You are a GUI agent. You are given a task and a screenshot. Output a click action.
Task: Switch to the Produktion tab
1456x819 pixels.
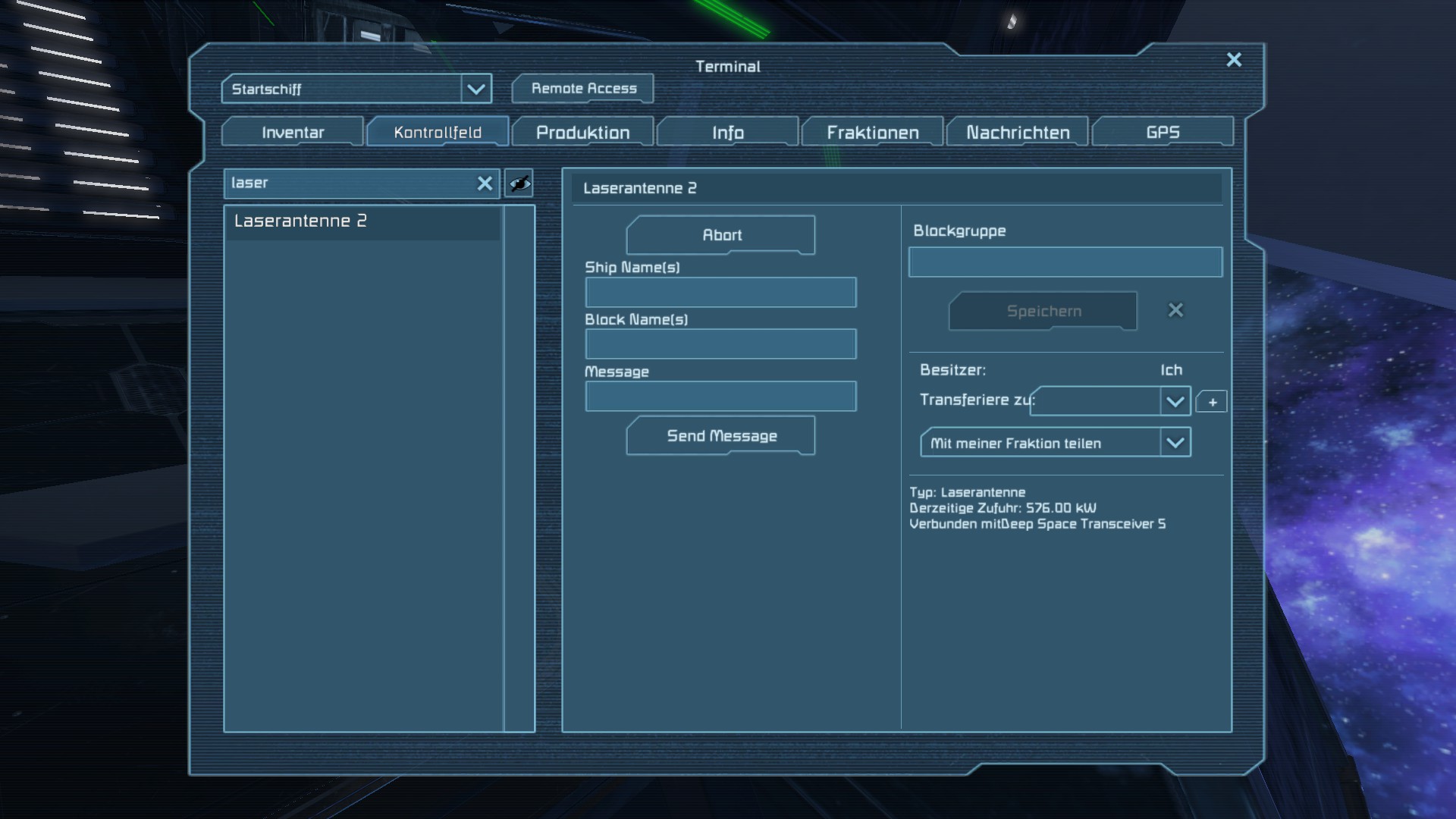pyautogui.click(x=582, y=133)
